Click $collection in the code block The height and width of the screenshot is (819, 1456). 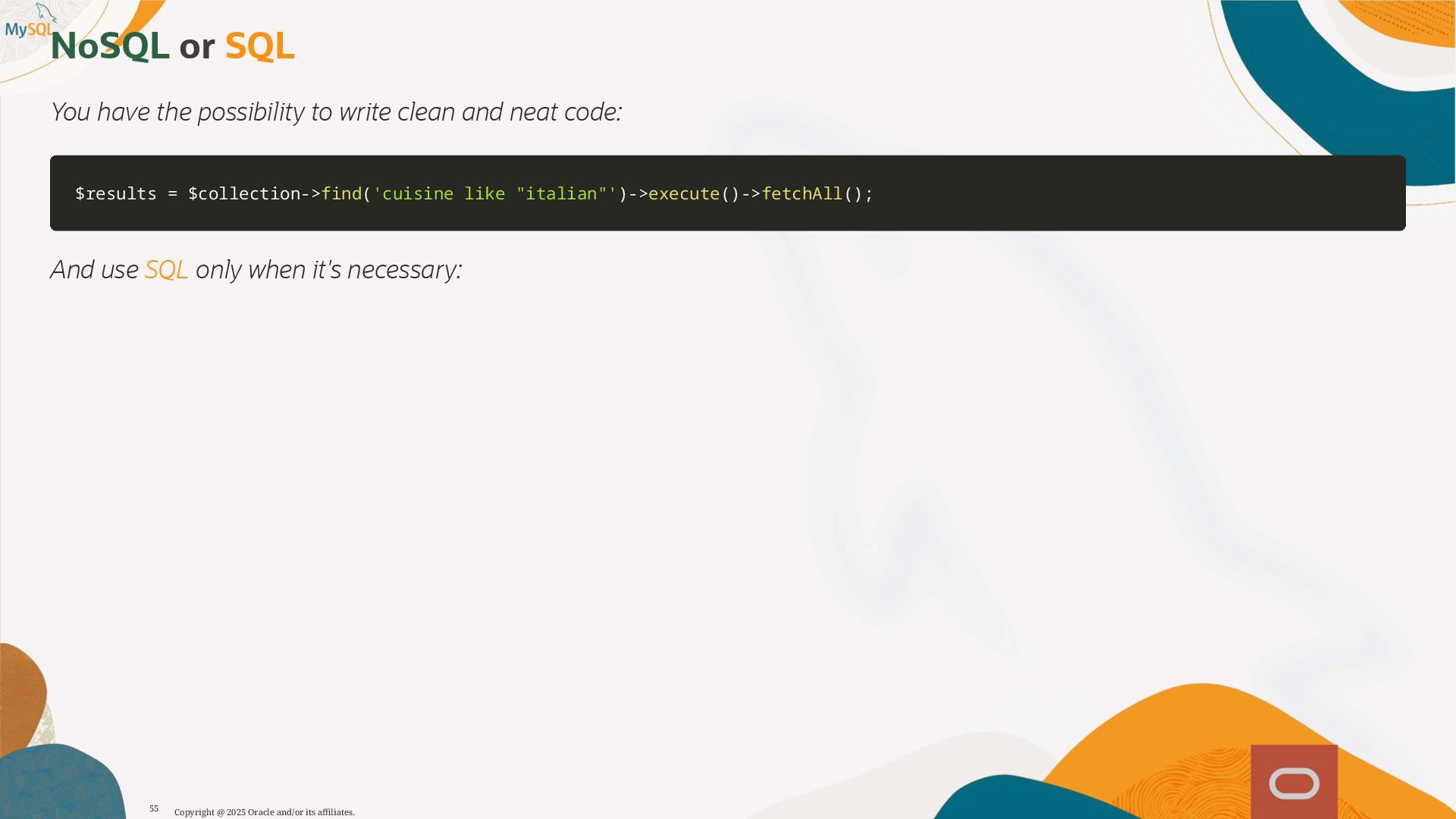(x=244, y=194)
